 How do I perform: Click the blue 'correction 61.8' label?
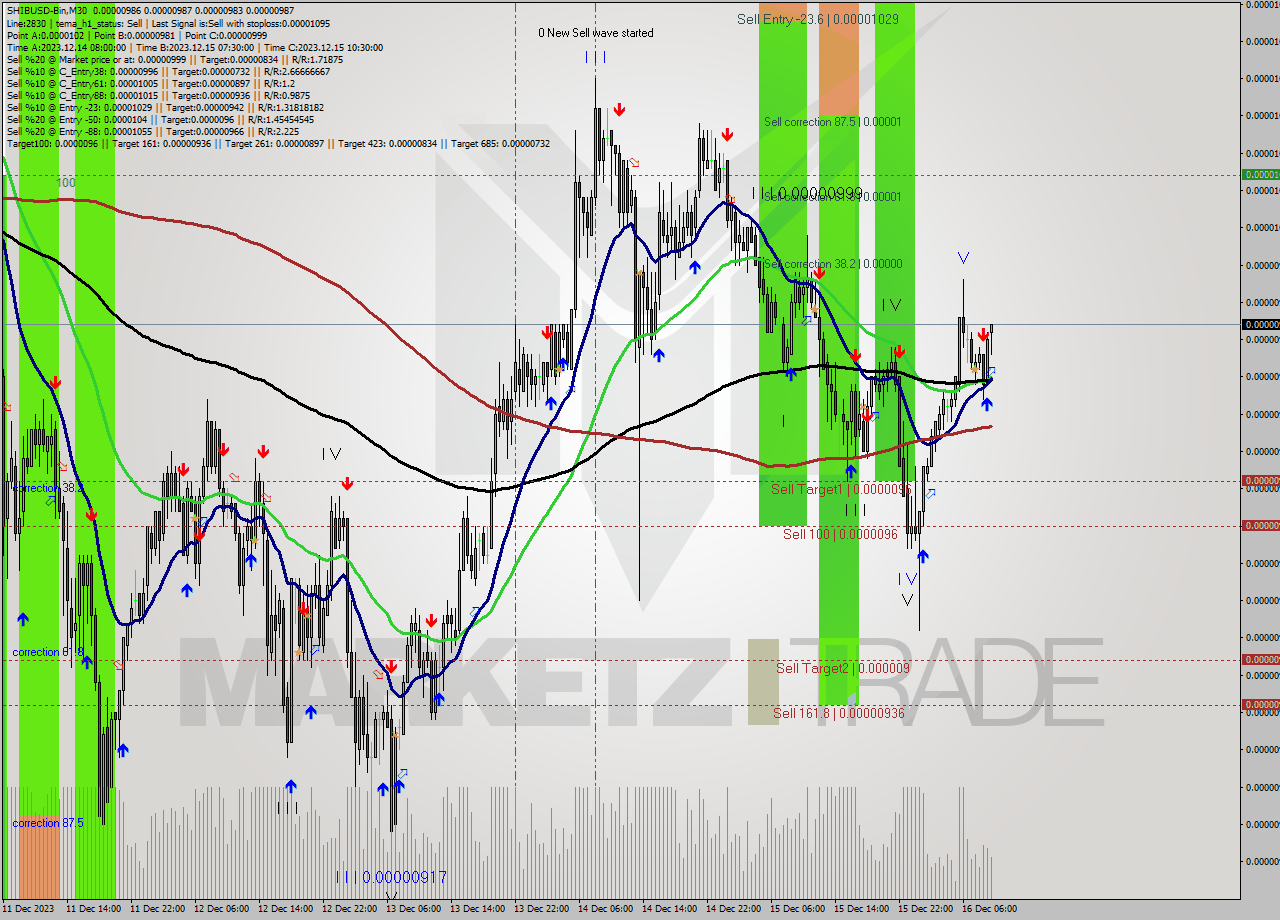47,652
